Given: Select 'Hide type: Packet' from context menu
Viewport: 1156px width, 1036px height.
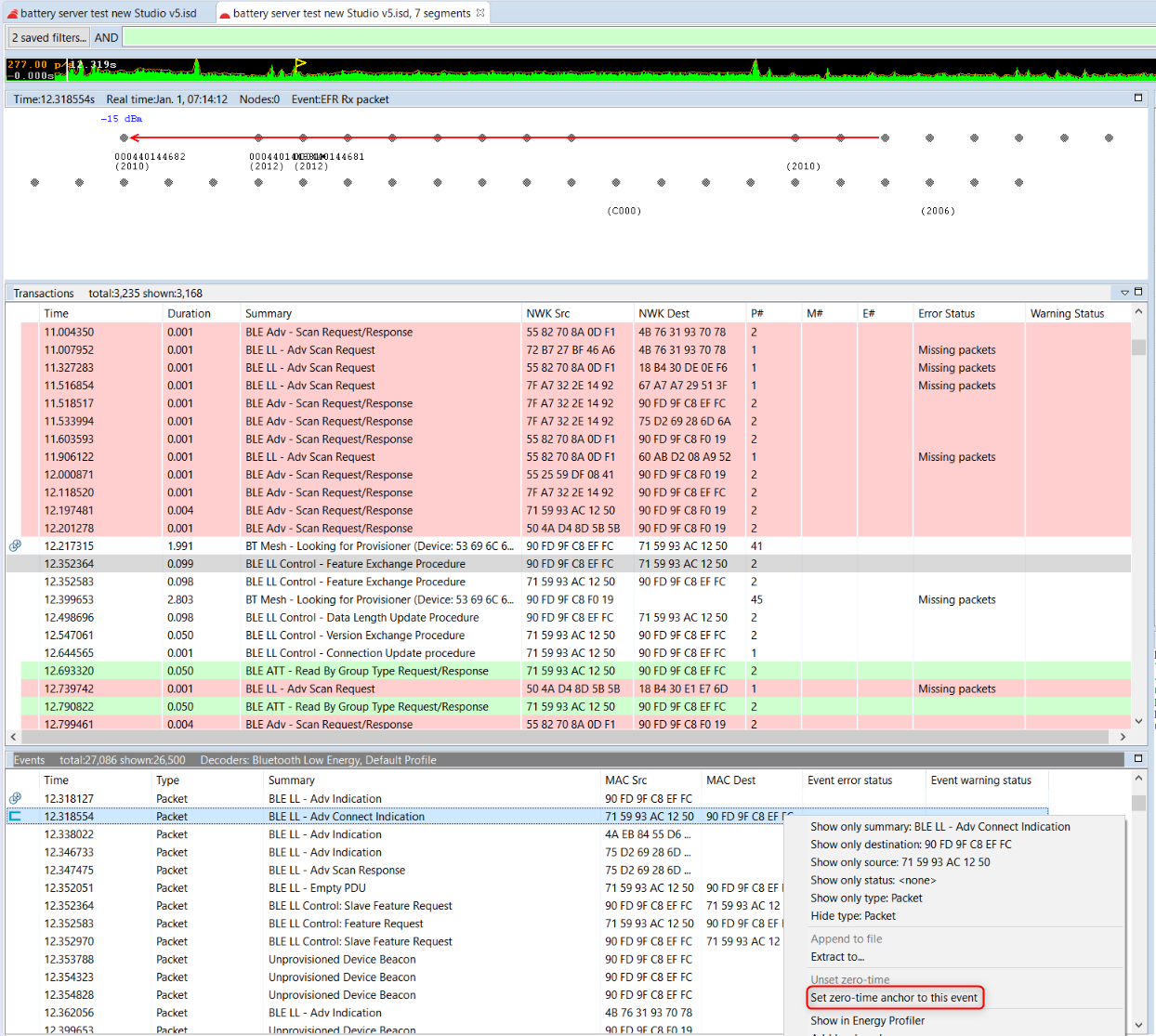Looking at the screenshot, I should [x=853, y=916].
